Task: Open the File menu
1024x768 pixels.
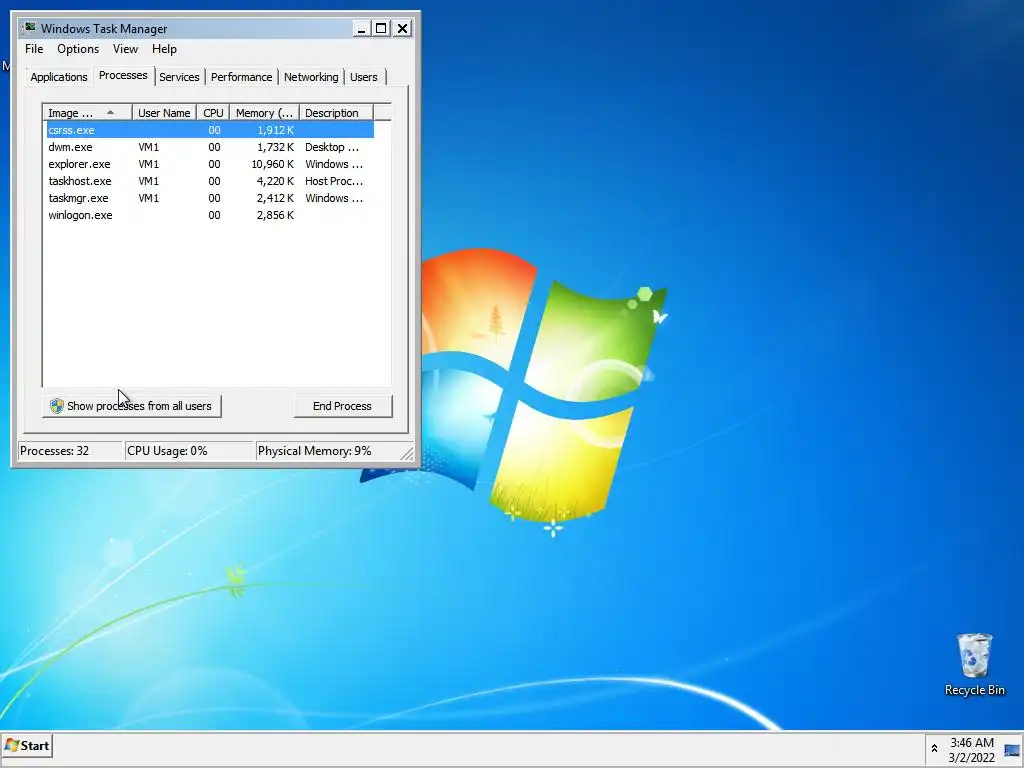Action: click(x=34, y=49)
